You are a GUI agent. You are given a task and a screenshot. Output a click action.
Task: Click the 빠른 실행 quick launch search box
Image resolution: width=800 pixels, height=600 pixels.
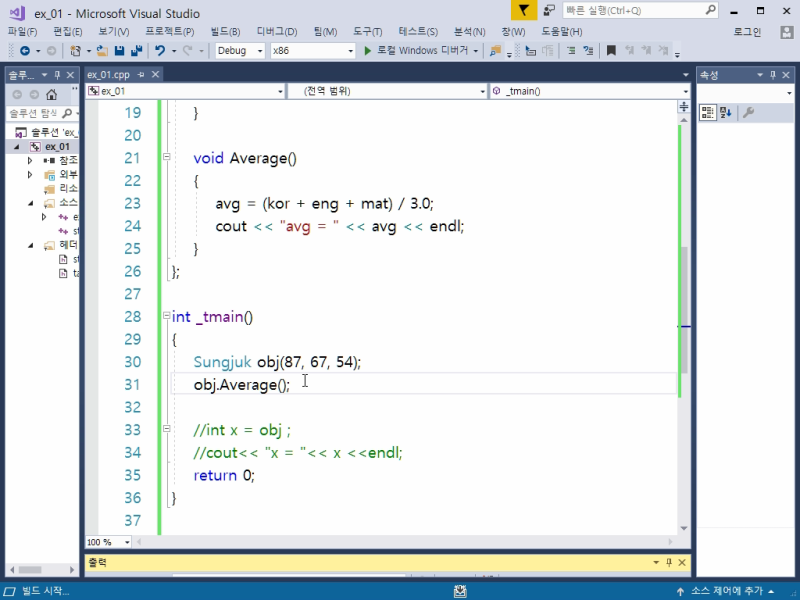(641, 10)
